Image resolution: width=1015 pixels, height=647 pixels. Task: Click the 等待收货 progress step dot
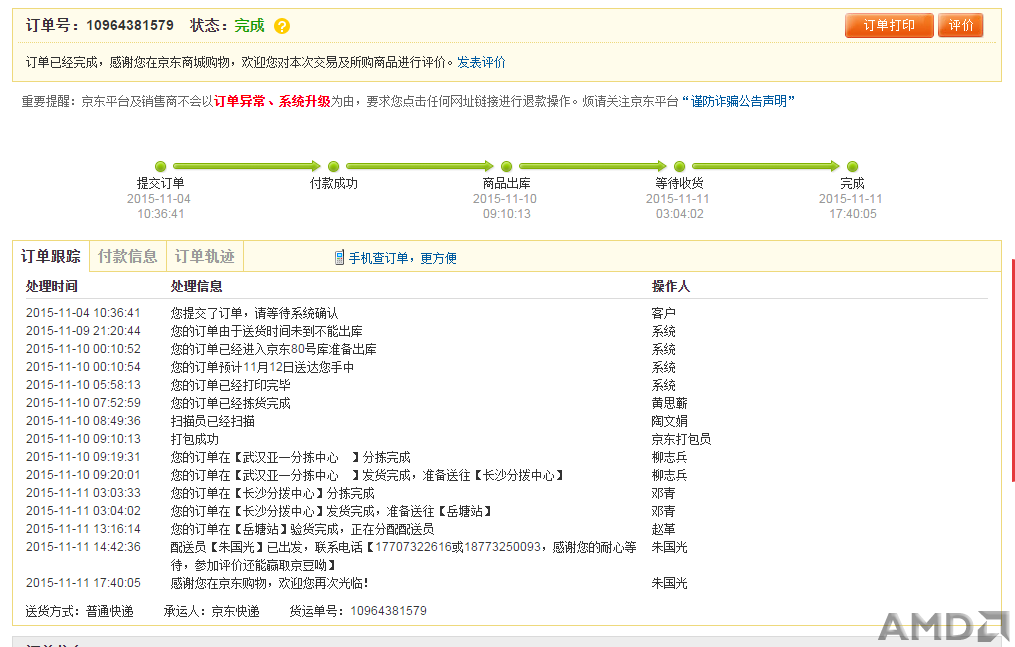[679, 166]
